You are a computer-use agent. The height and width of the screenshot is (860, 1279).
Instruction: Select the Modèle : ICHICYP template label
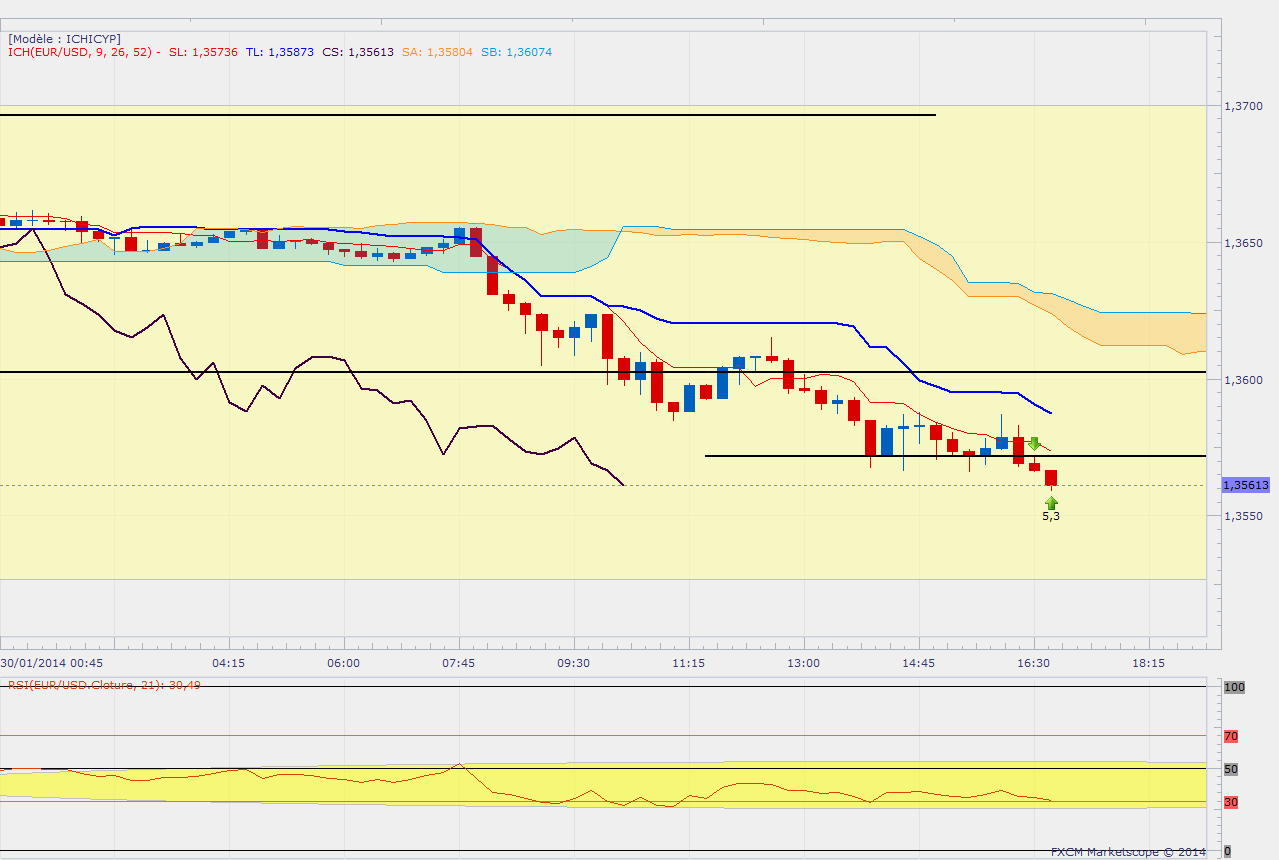click(x=65, y=39)
